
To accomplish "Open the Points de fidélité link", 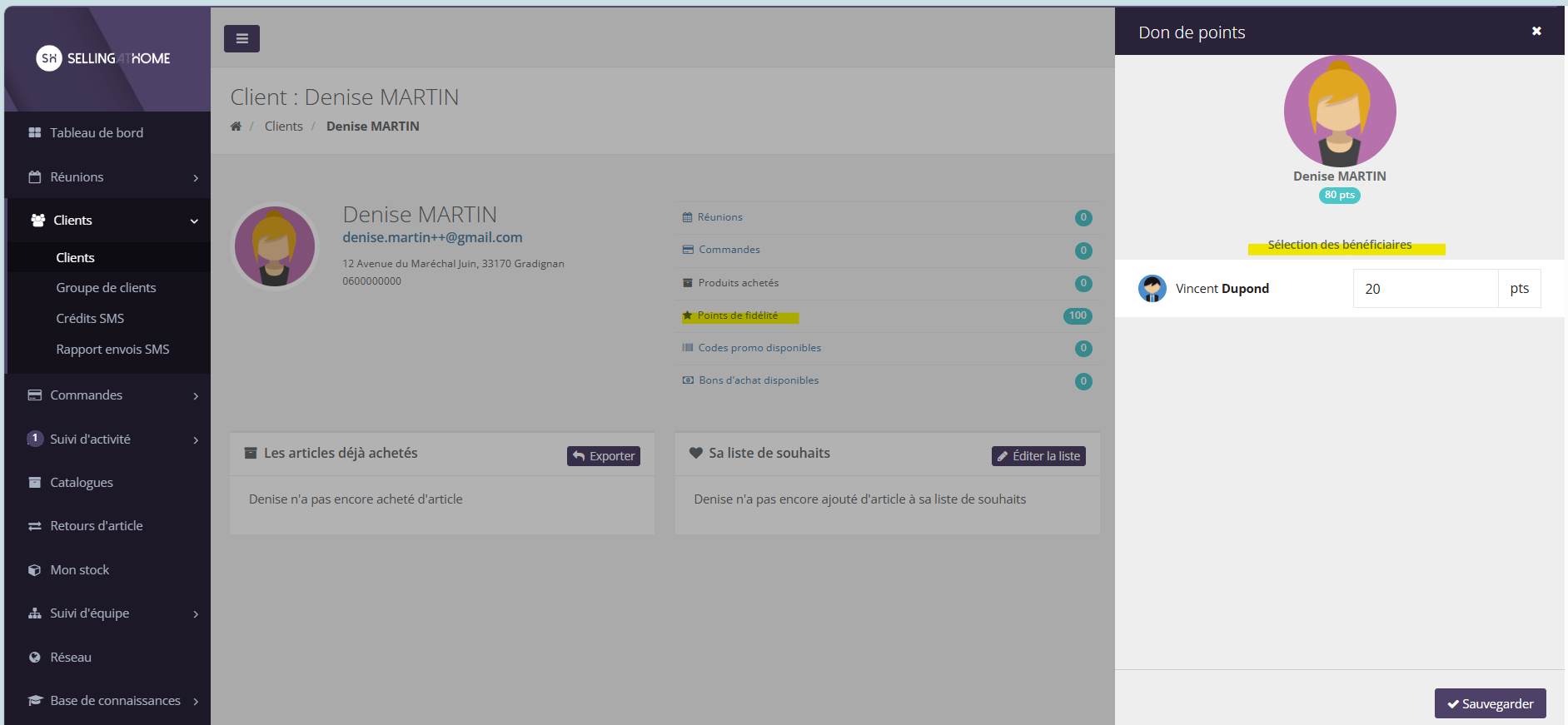I will click(737, 315).
